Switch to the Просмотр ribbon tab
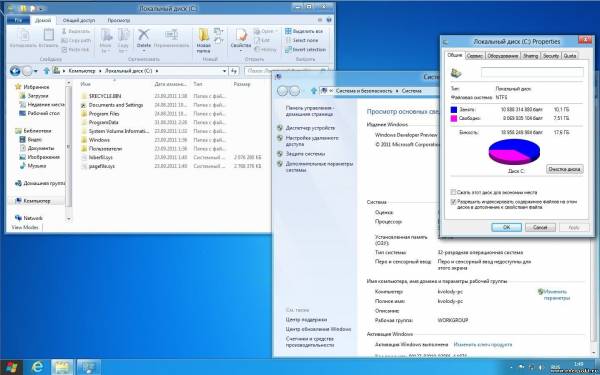 (119, 20)
